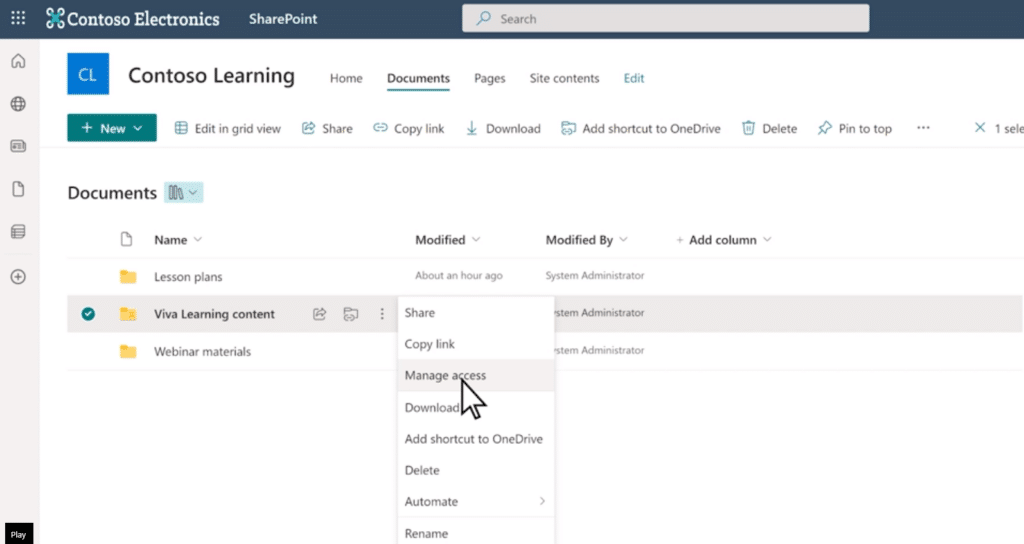Choose Add shortcut to OneDrive menu entry
The height and width of the screenshot is (544, 1024).
click(x=475, y=439)
